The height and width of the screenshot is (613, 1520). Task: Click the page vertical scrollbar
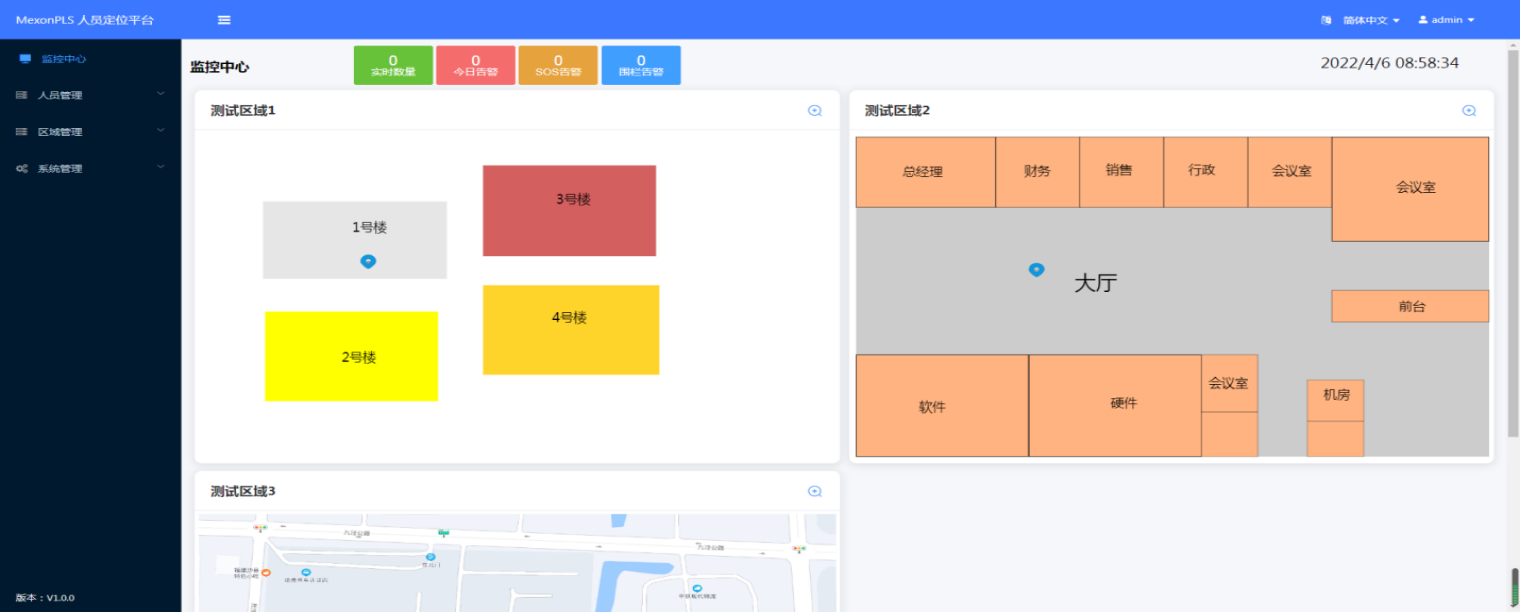[x=1512, y=240]
